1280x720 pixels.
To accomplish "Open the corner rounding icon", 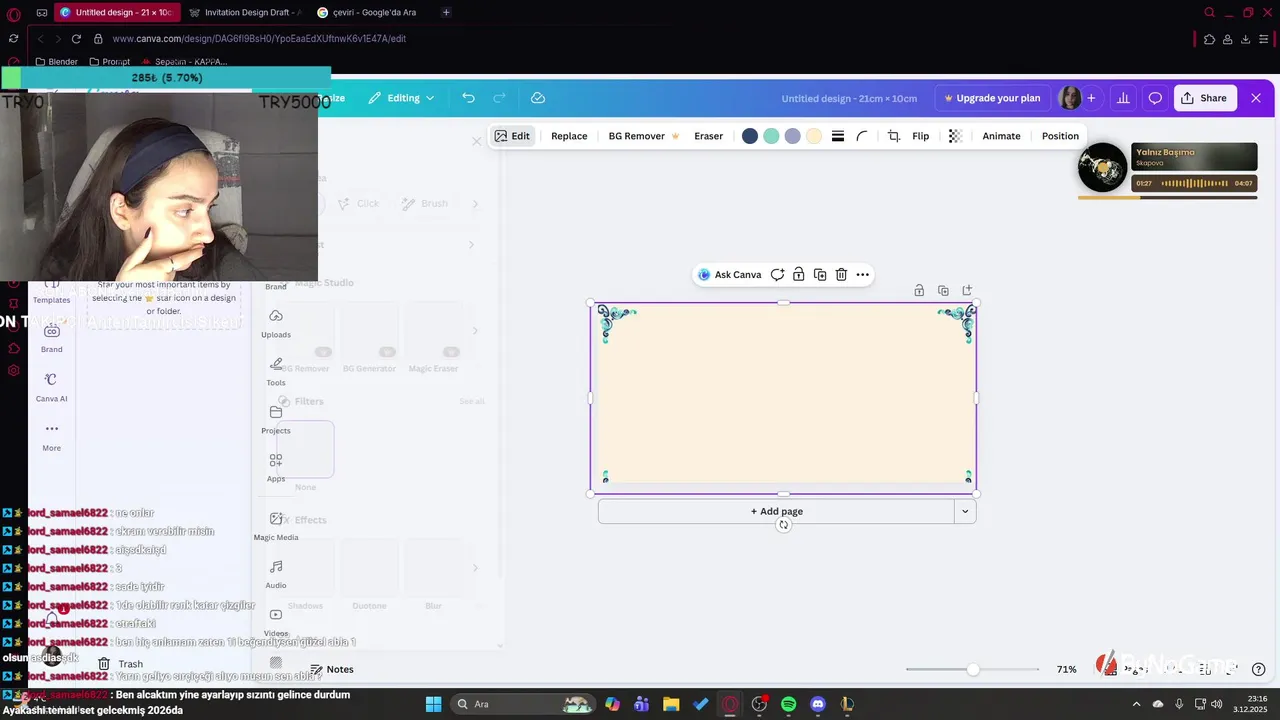I will point(862,136).
